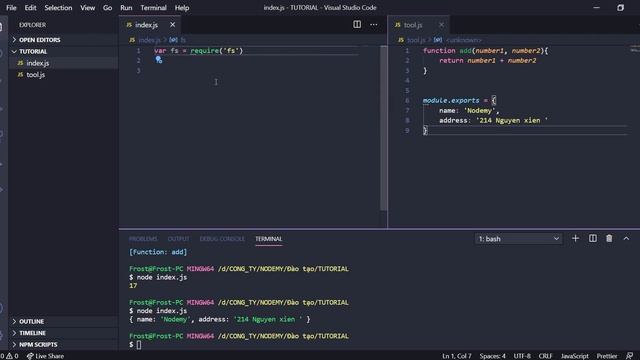Maximize the panel with the up chevron

coord(626,238)
